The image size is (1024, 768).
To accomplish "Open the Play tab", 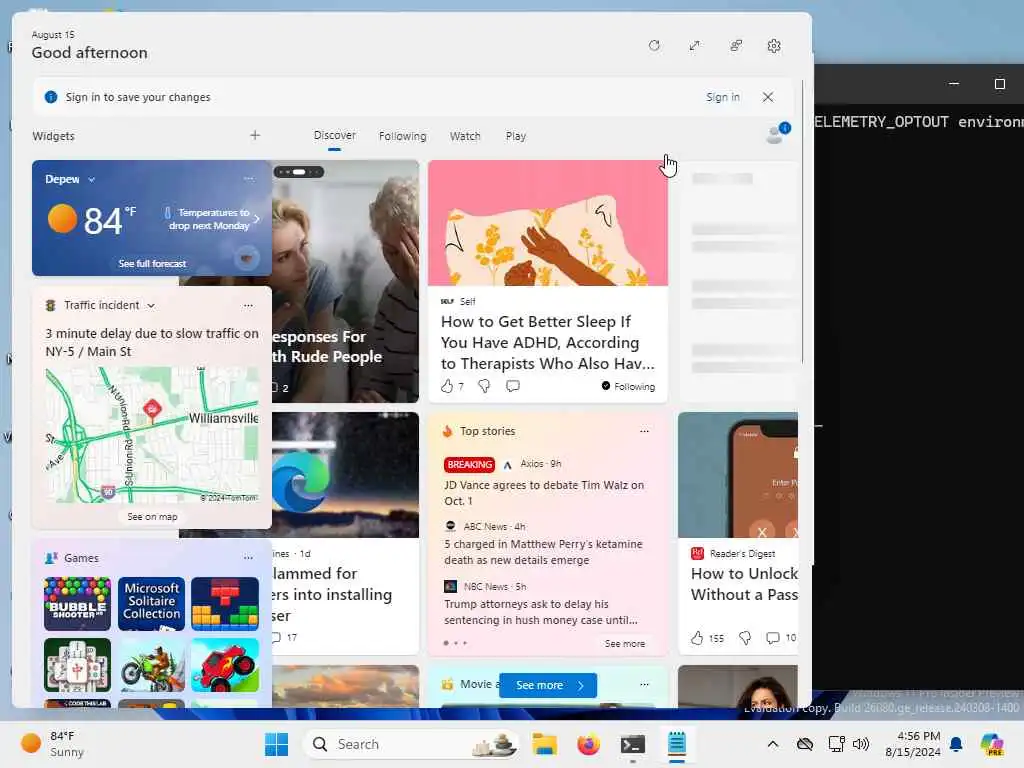I will click(515, 136).
